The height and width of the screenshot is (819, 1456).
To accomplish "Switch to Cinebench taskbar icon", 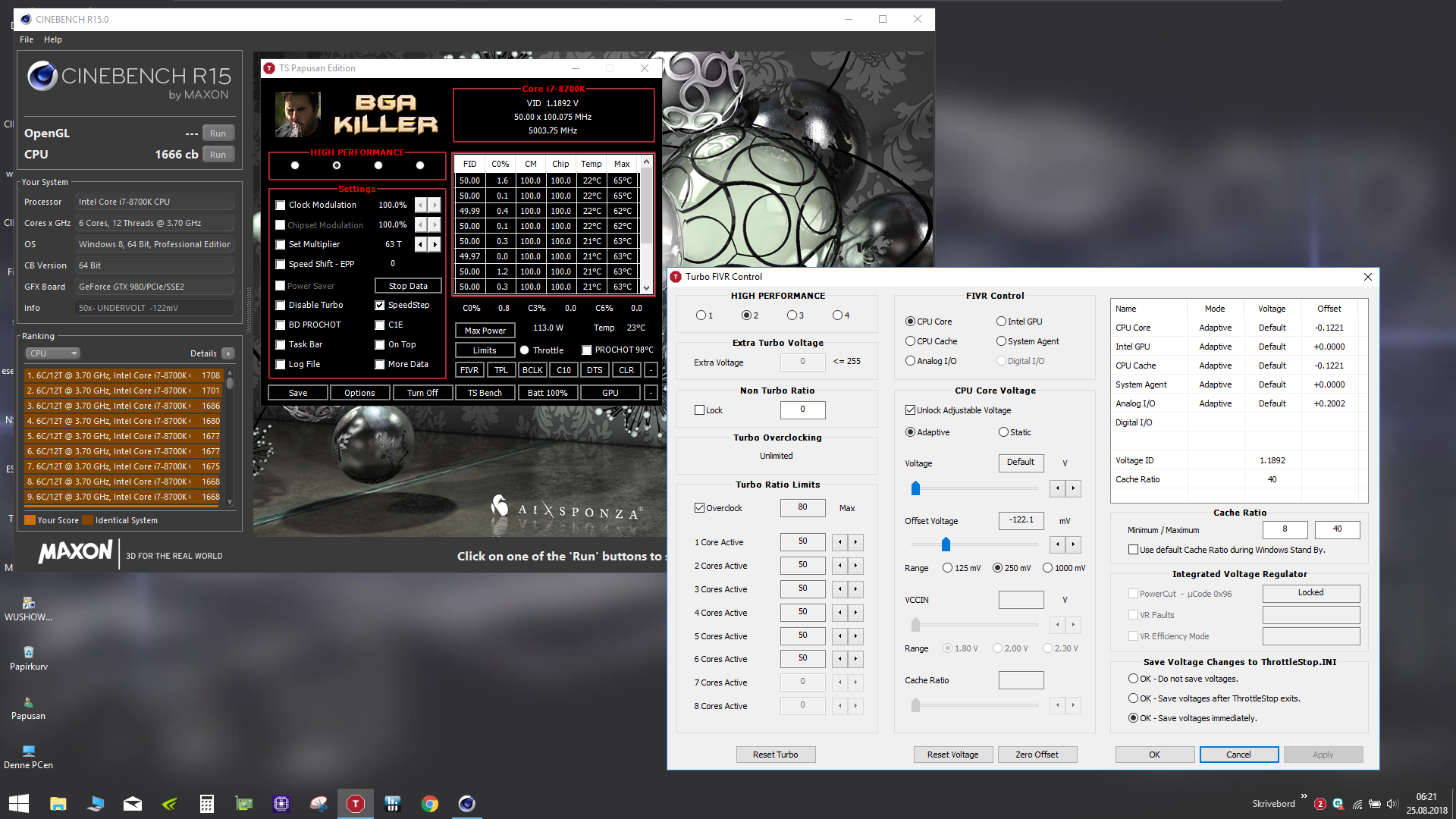I will pos(467,804).
